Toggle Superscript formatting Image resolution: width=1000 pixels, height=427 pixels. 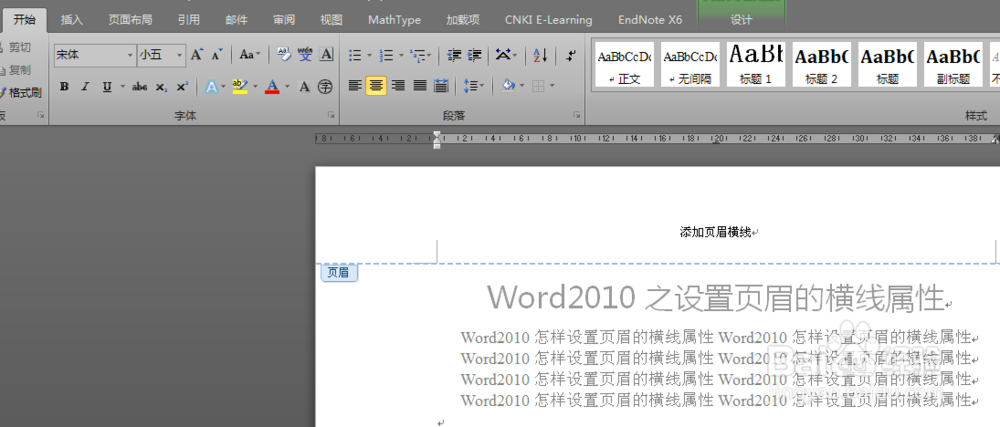tap(182, 87)
